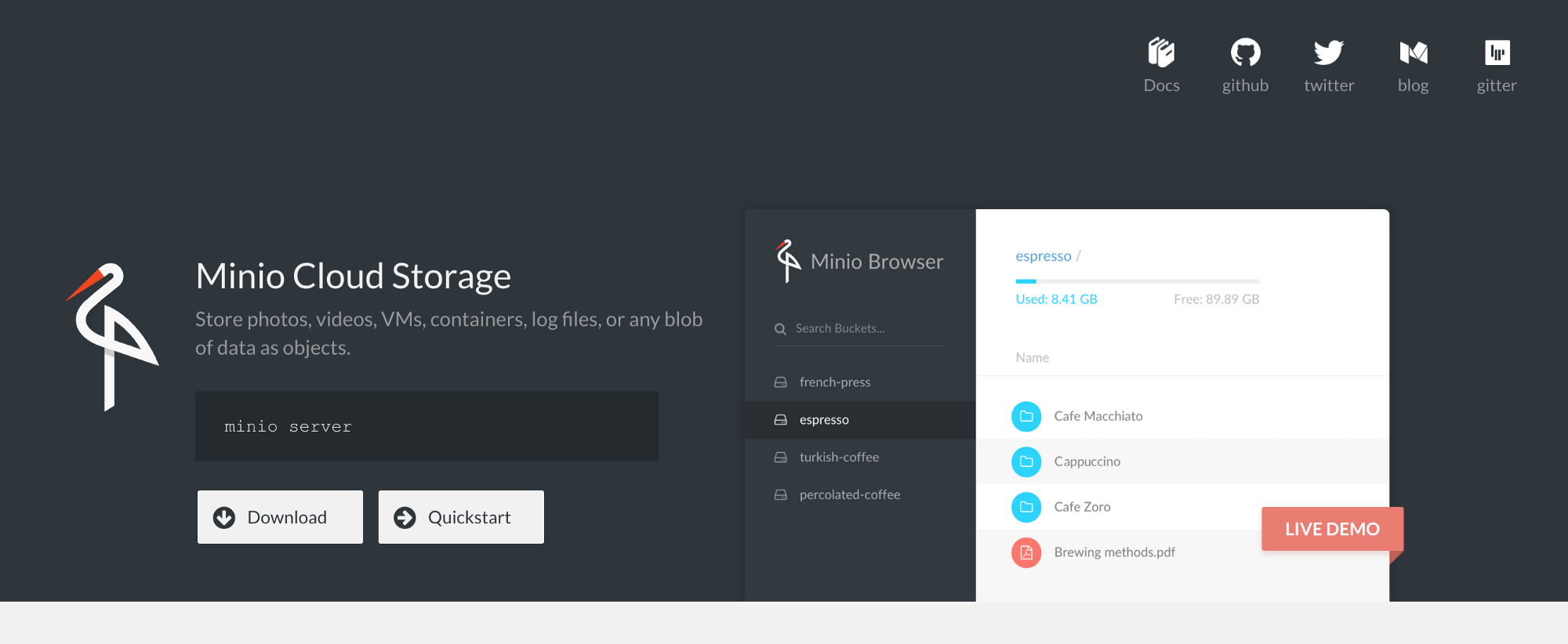Click the large Minio crane logo

click(113, 337)
